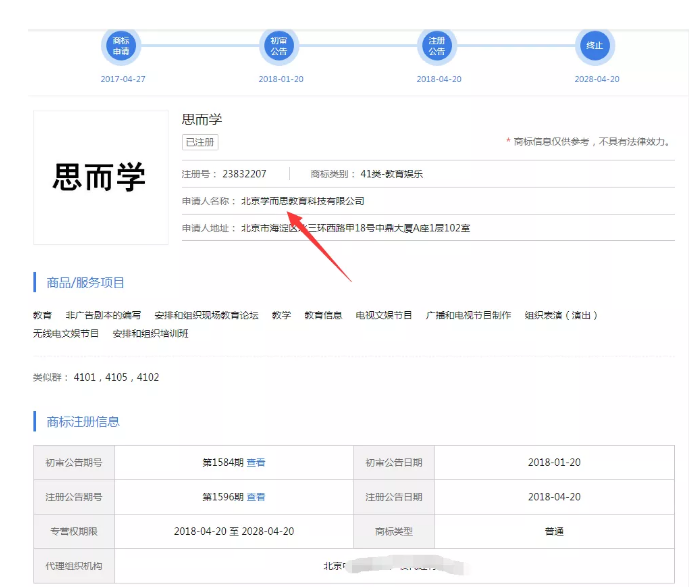
Task: Click the 商标注册信息 section heading
Action: point(83,422)
